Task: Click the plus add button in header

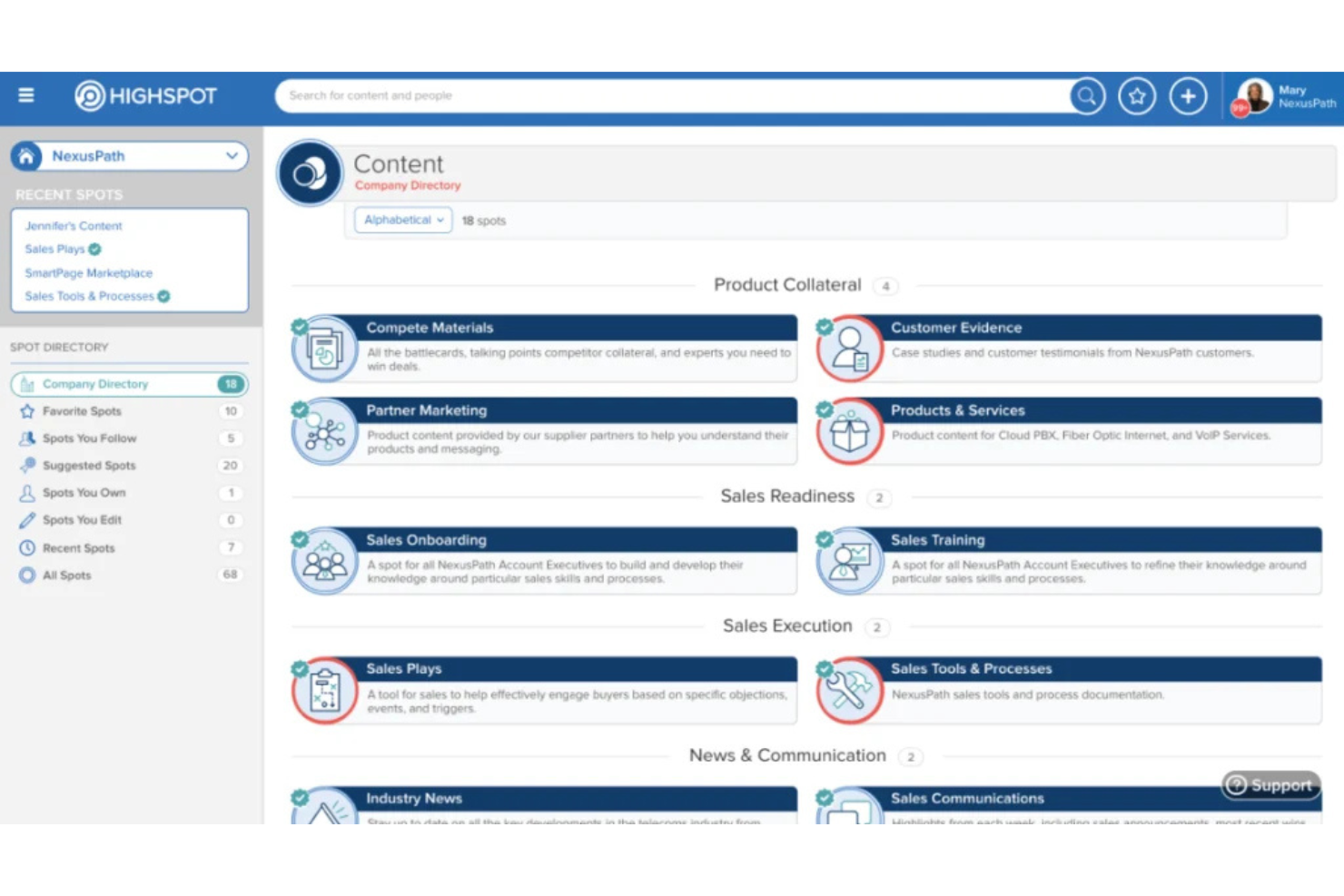Action: pos(1188,95)
